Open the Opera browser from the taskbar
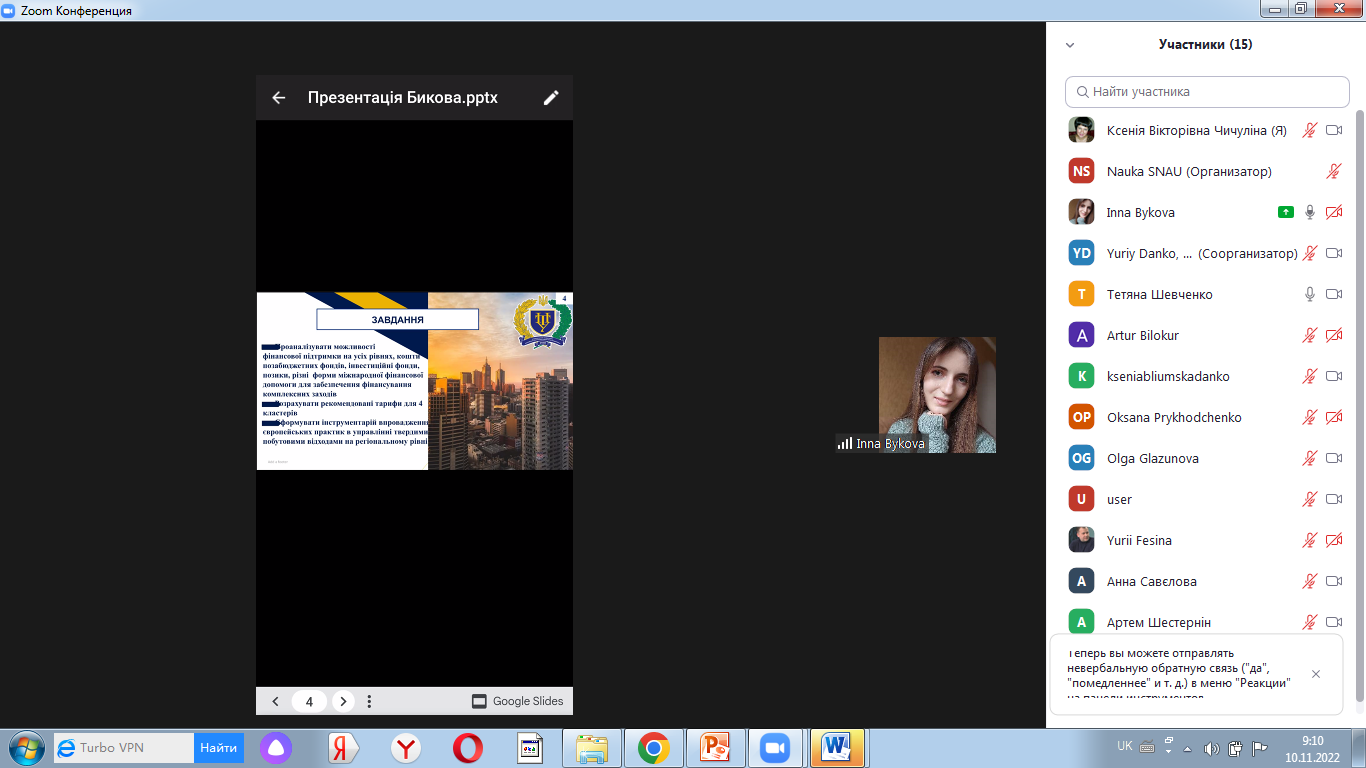This screenshot has width=1366, height=768. tap(467, 747)
